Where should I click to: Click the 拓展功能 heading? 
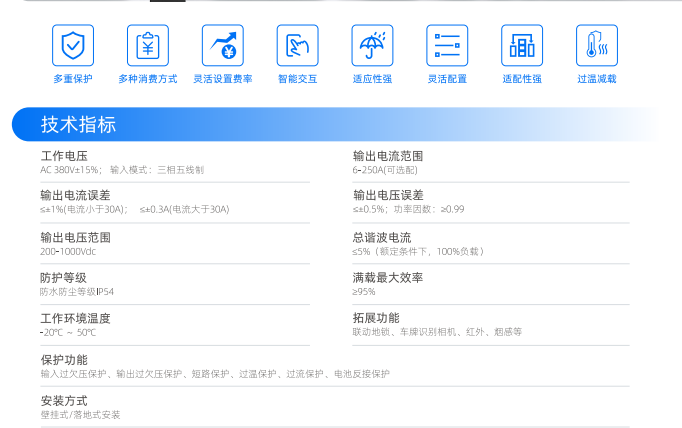tap(376, 318)
